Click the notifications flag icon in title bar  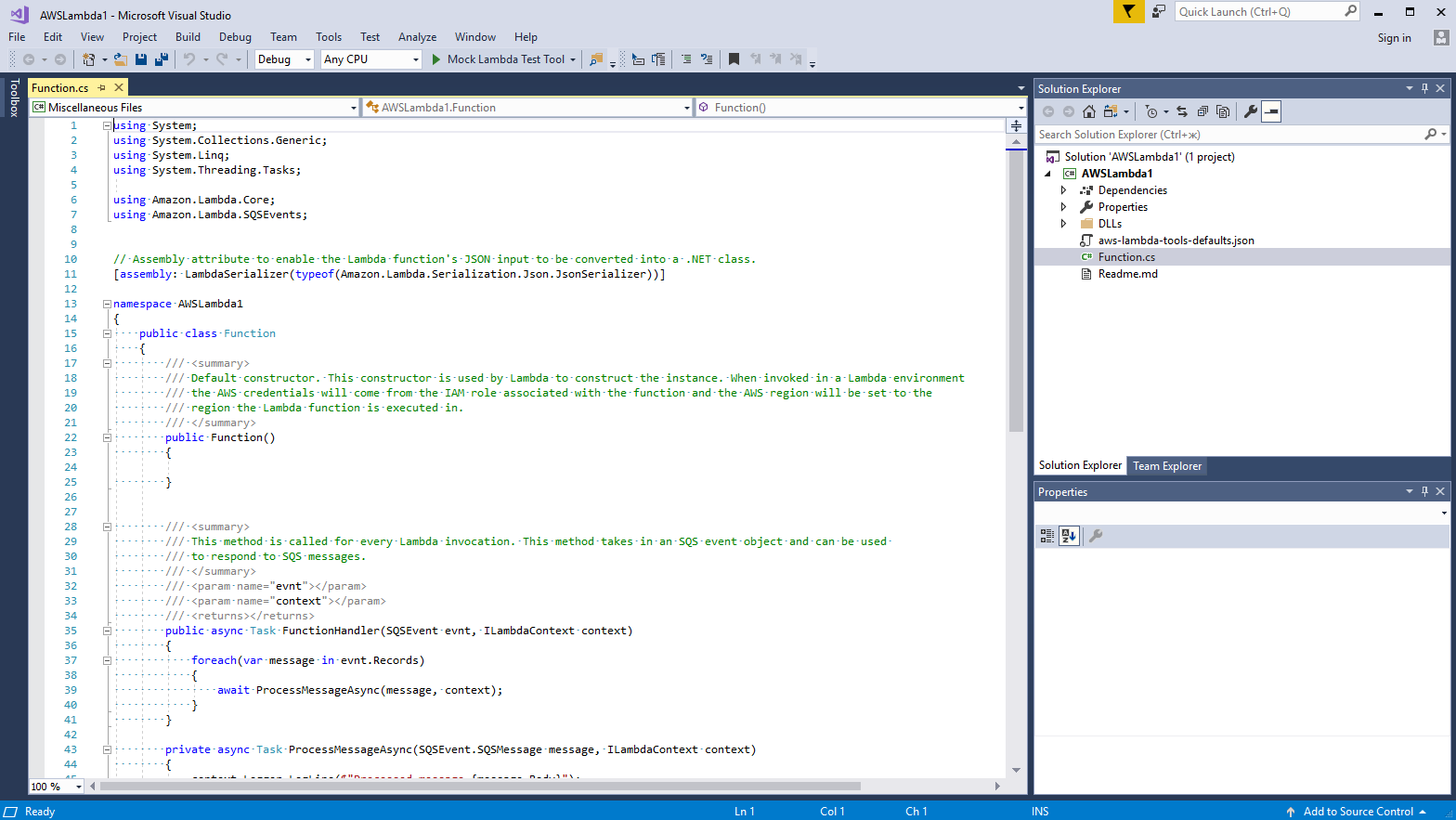(x=1128, y=11)
